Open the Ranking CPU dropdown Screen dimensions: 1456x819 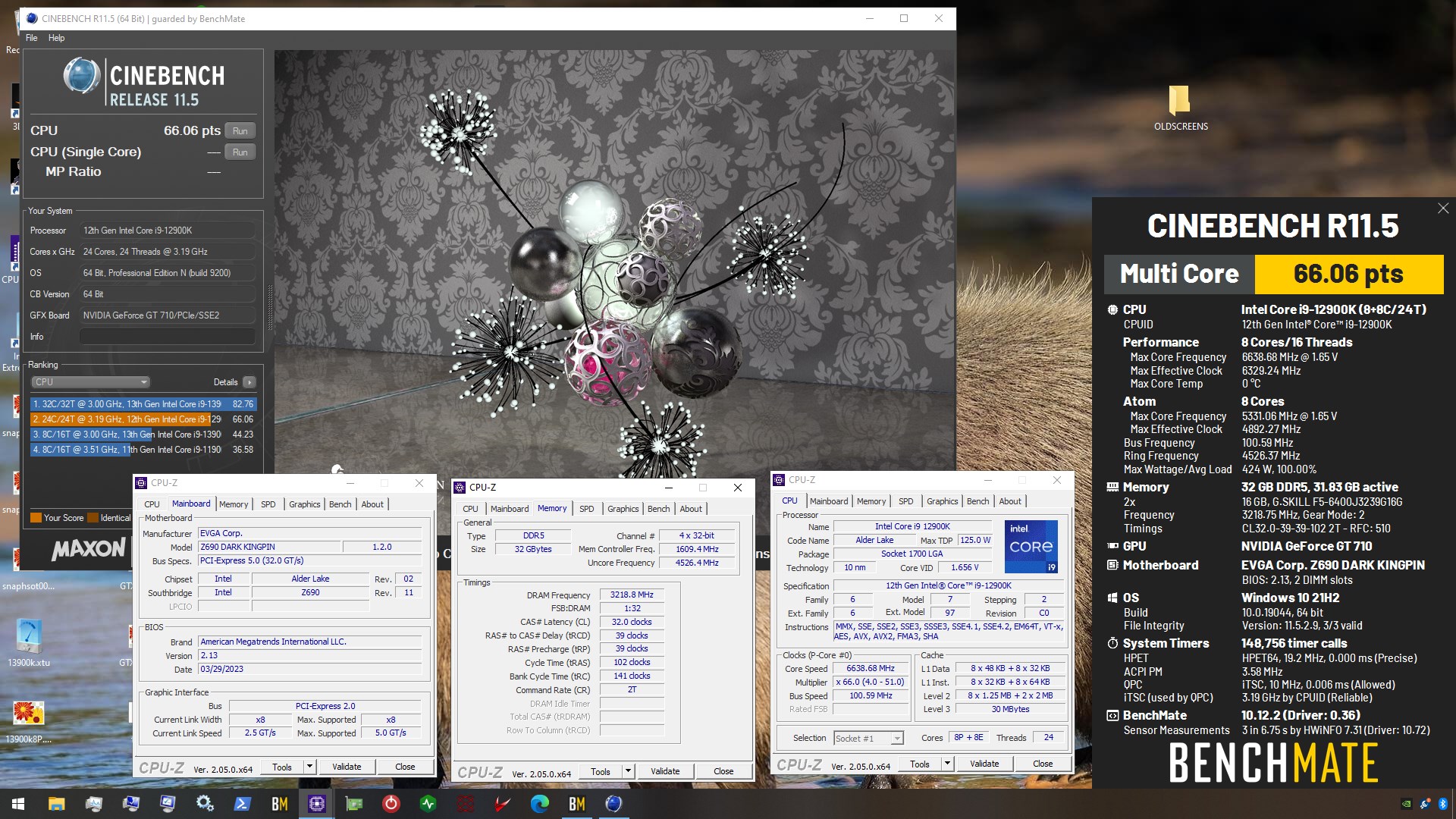[x=90, y=382]
